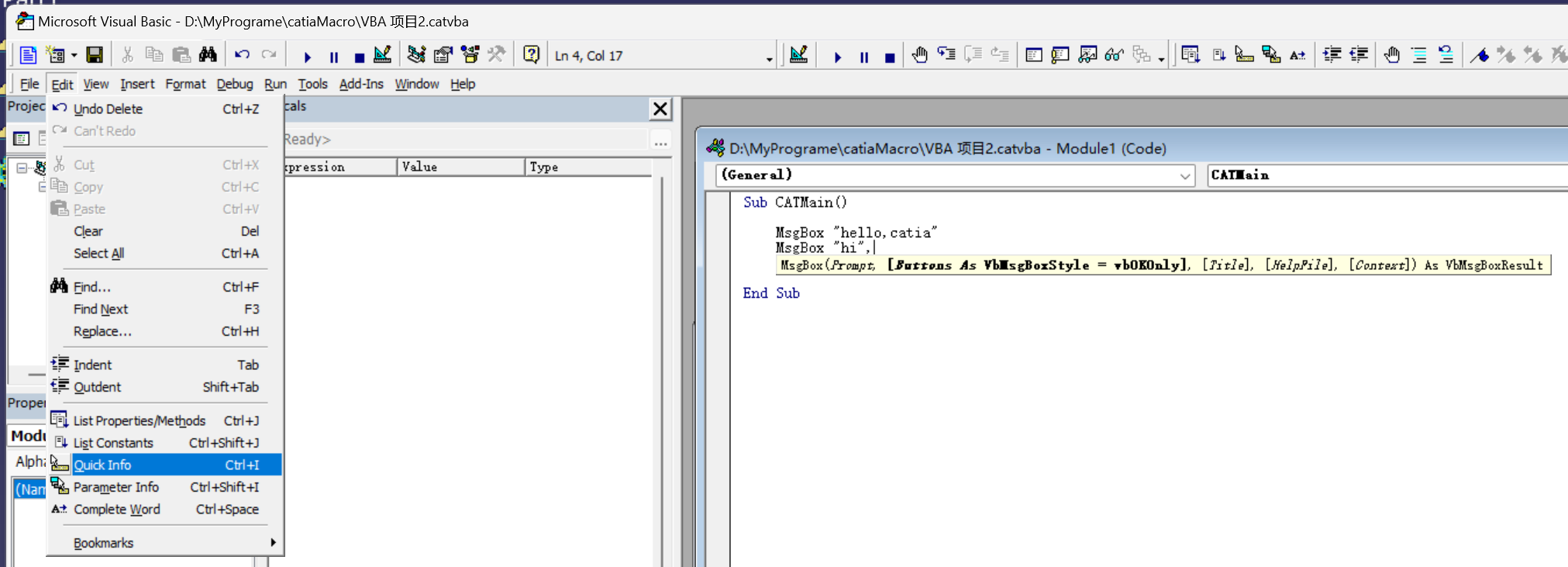Screen dimensions: 1568x567
Task: Open dropdown arrow next to Insert Module icon
Action: (74, 56)
